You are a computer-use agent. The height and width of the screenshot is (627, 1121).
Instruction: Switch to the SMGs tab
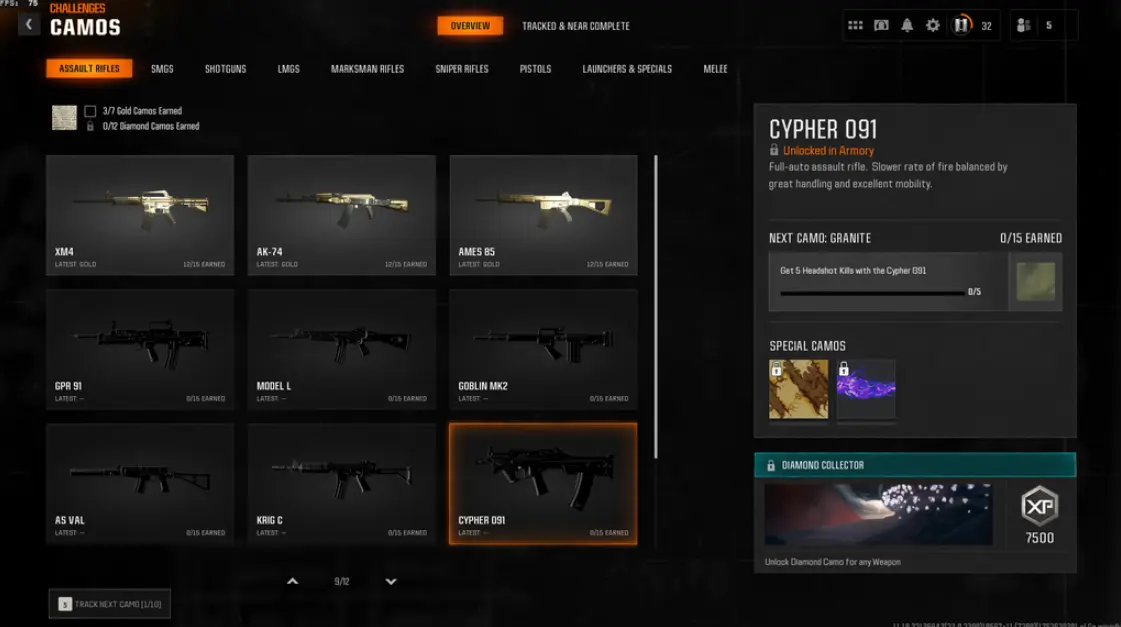(162, 69)
